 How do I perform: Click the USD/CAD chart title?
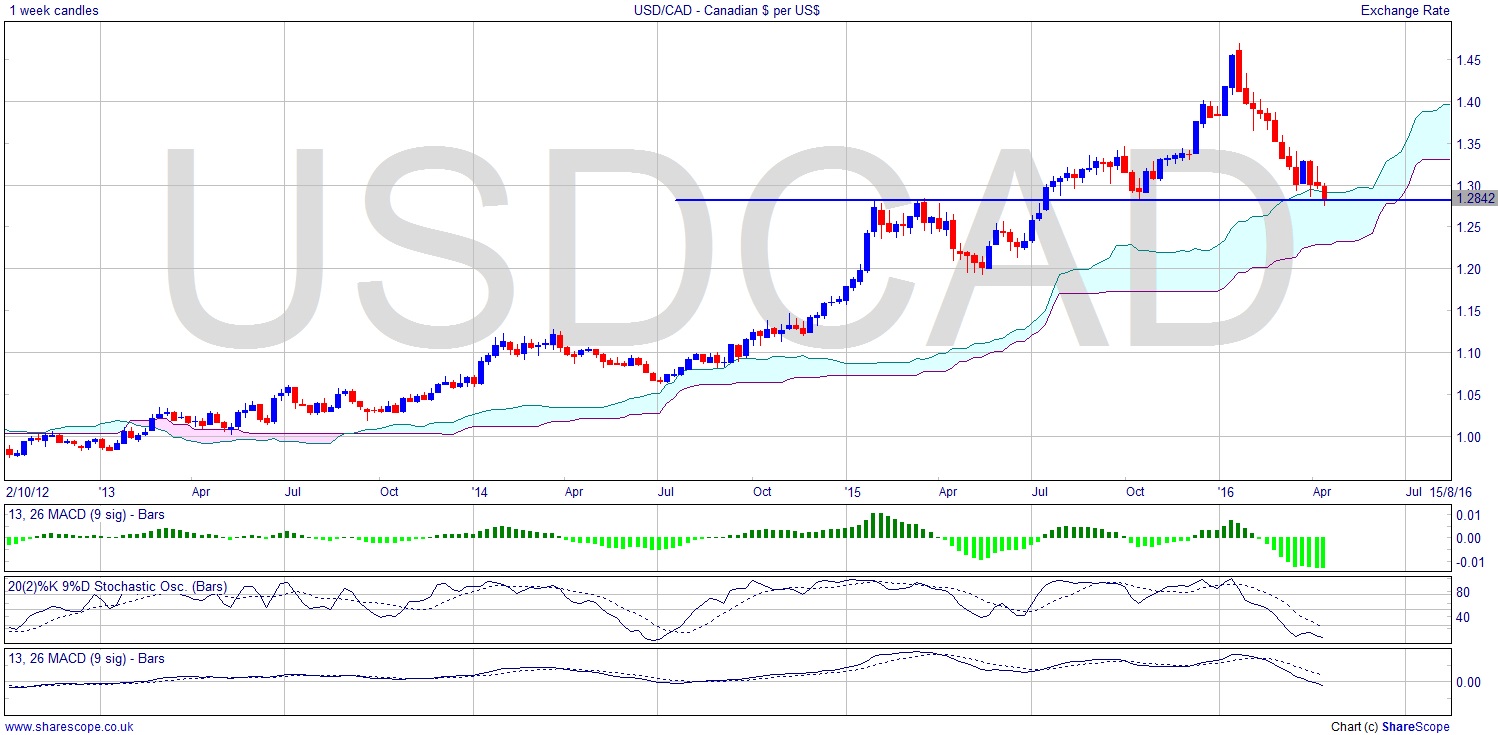pos(748,10)
